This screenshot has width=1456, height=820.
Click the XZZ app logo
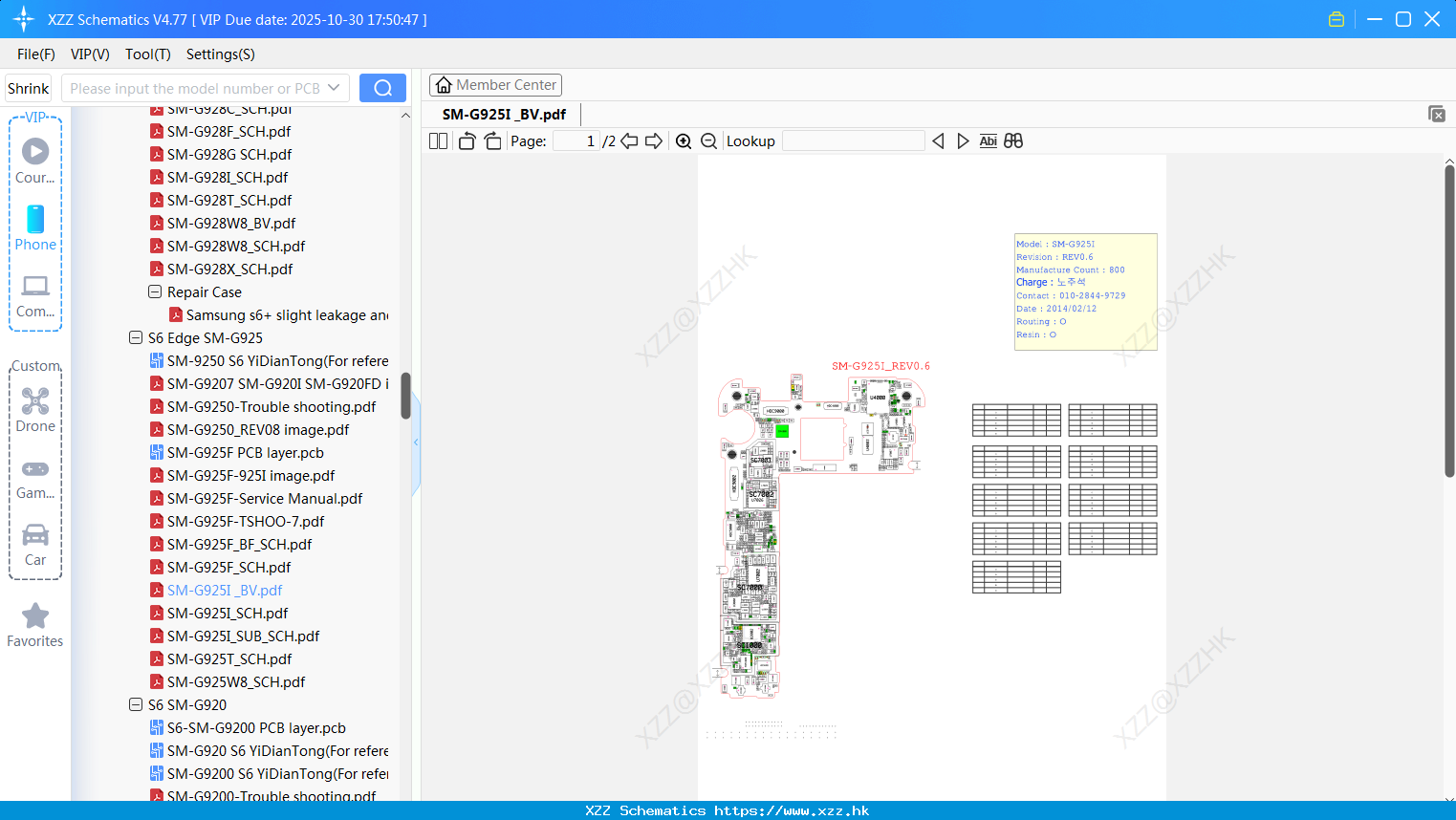click(23, 19)
